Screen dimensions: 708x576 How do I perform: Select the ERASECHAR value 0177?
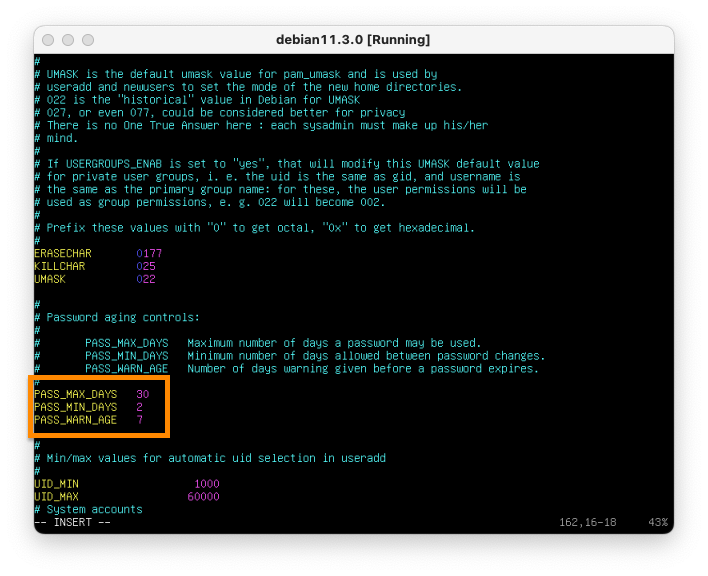[x=149, y=253]
